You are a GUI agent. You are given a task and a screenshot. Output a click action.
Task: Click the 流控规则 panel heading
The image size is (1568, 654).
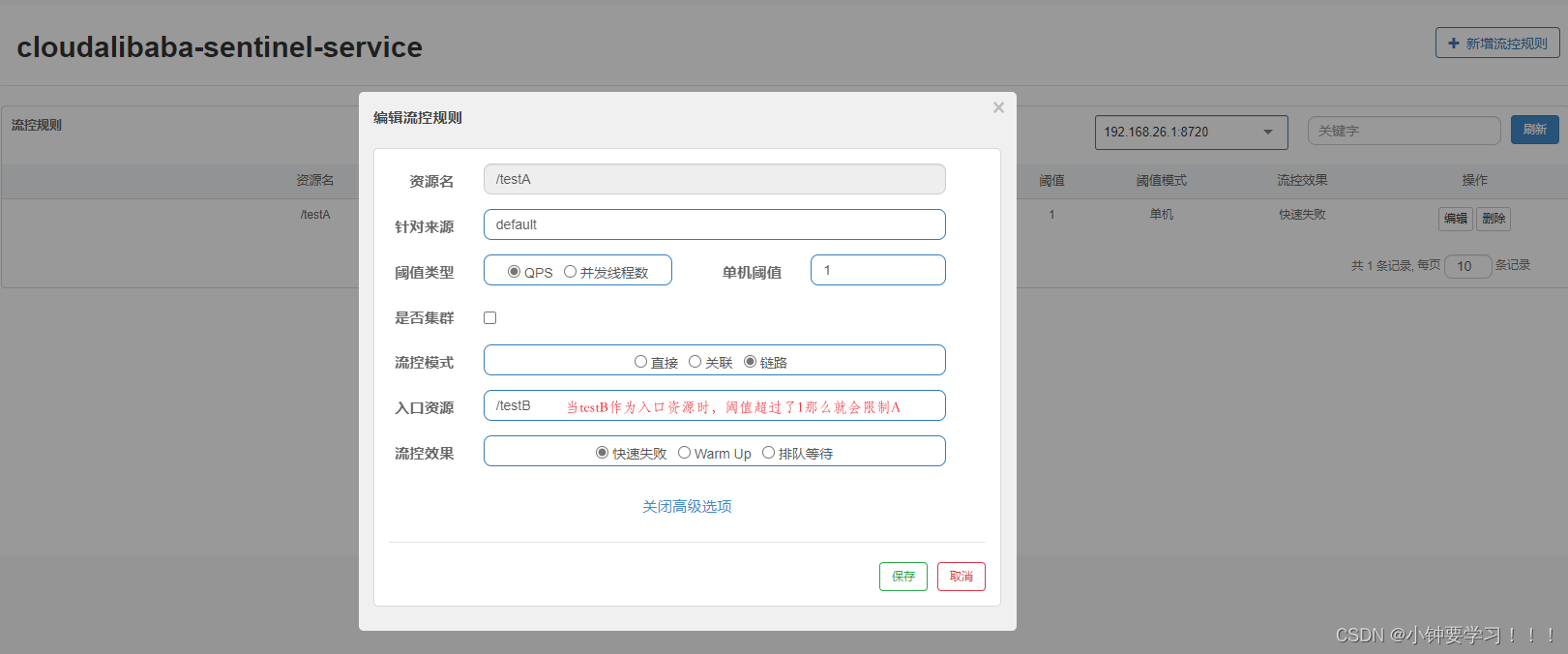[37, 125]
